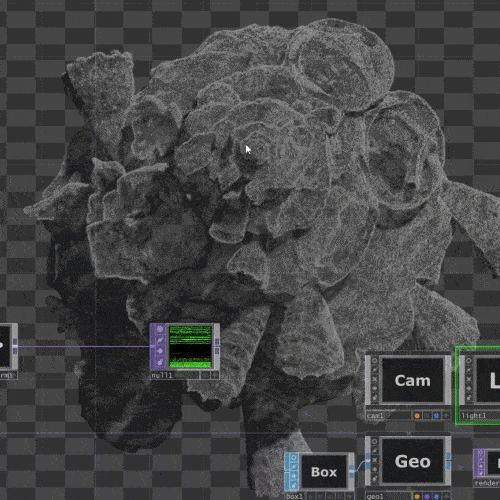Click orange flag beside geo1 name
Screen dimensions: 500x500
click(417, 496)
